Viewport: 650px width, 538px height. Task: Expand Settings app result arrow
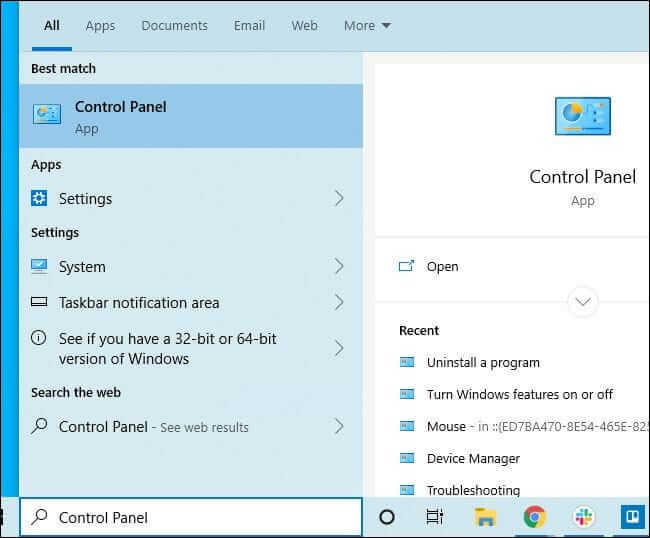(x=339, y=199)
